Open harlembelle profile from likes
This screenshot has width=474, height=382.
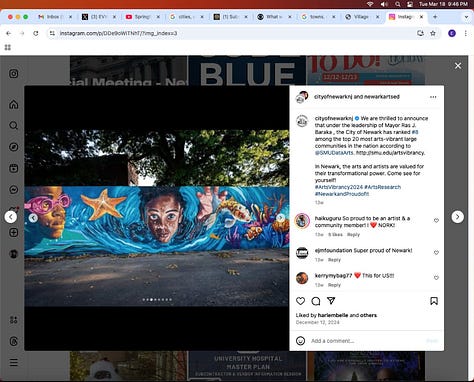(x=333, y=315)
